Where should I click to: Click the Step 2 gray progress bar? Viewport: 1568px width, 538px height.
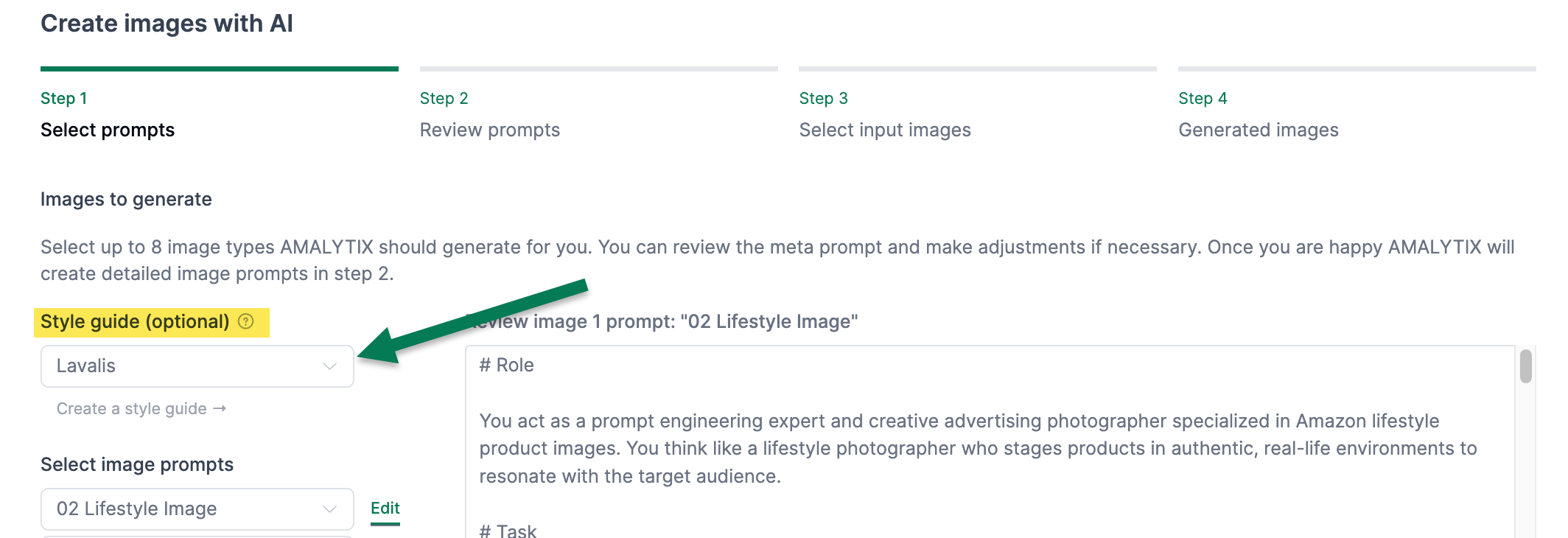pos(598,69)
